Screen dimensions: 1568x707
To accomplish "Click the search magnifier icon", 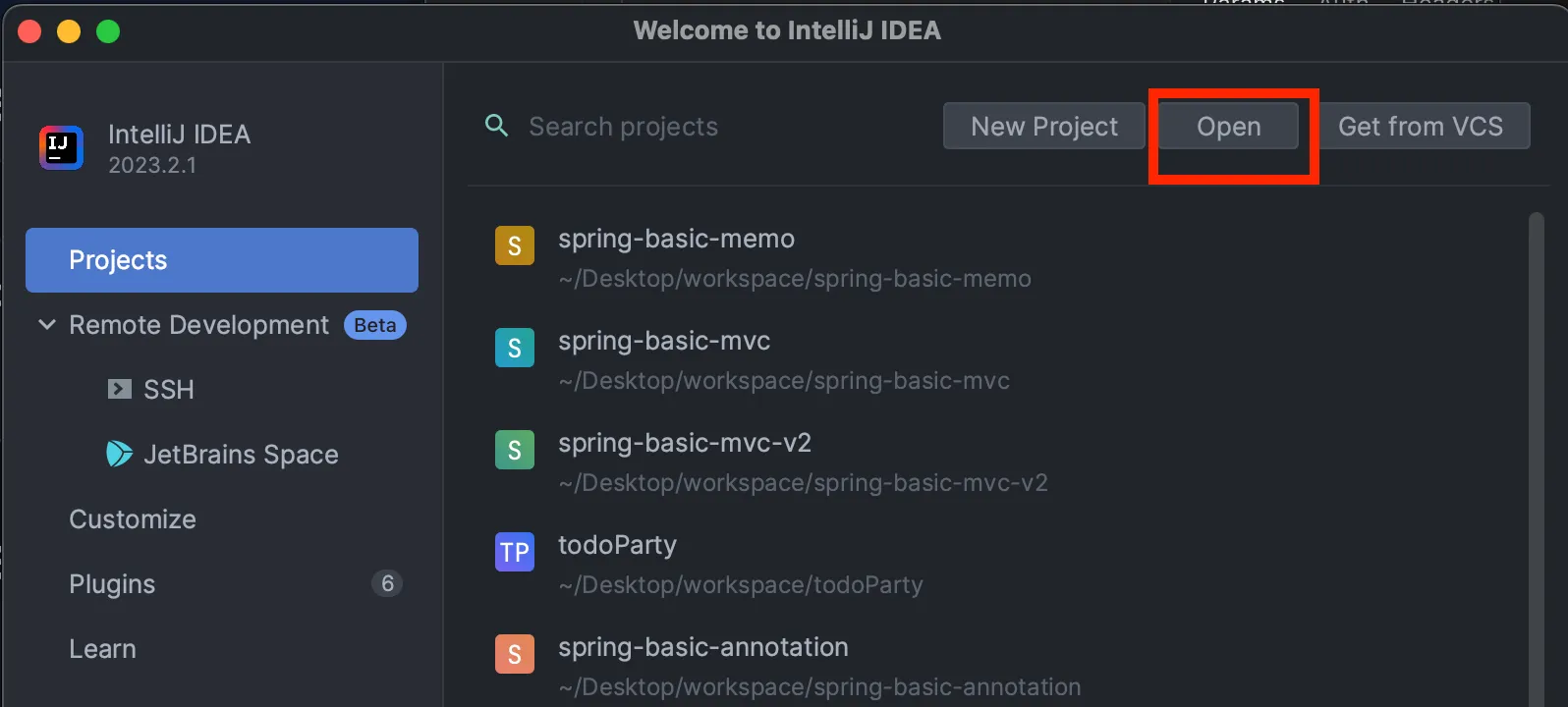I will tap(497, 126).
